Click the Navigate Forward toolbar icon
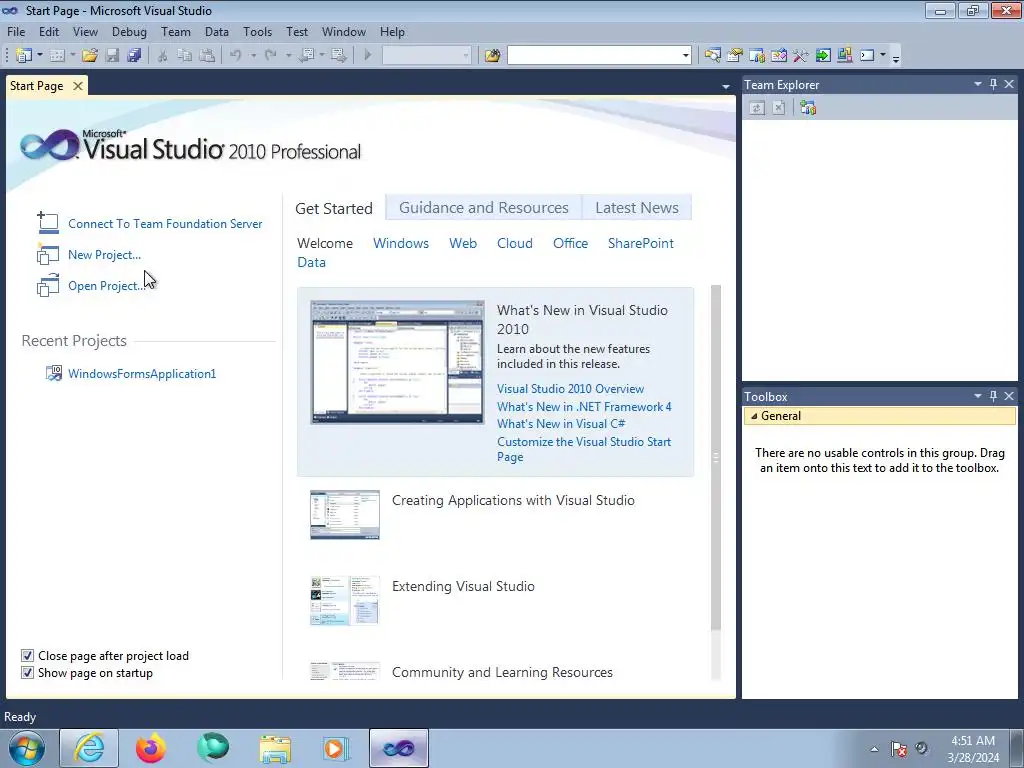 point(339,56)
